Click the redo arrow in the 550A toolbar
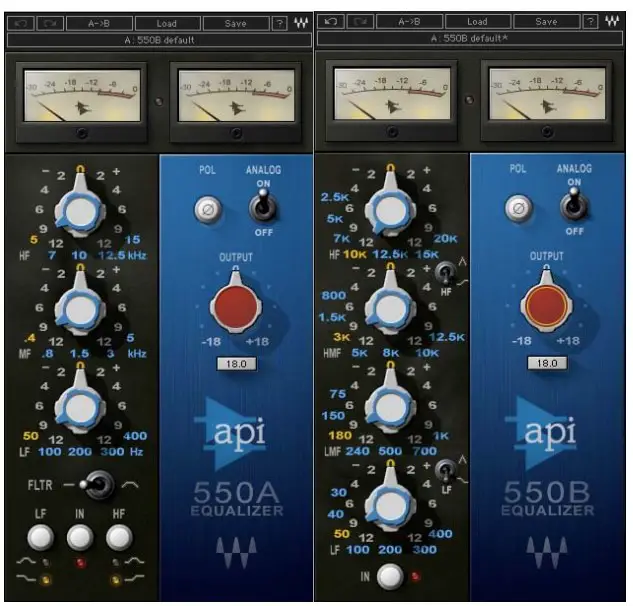Image resolution: width=633 pixels, height=606 pixels. [50, 23]
